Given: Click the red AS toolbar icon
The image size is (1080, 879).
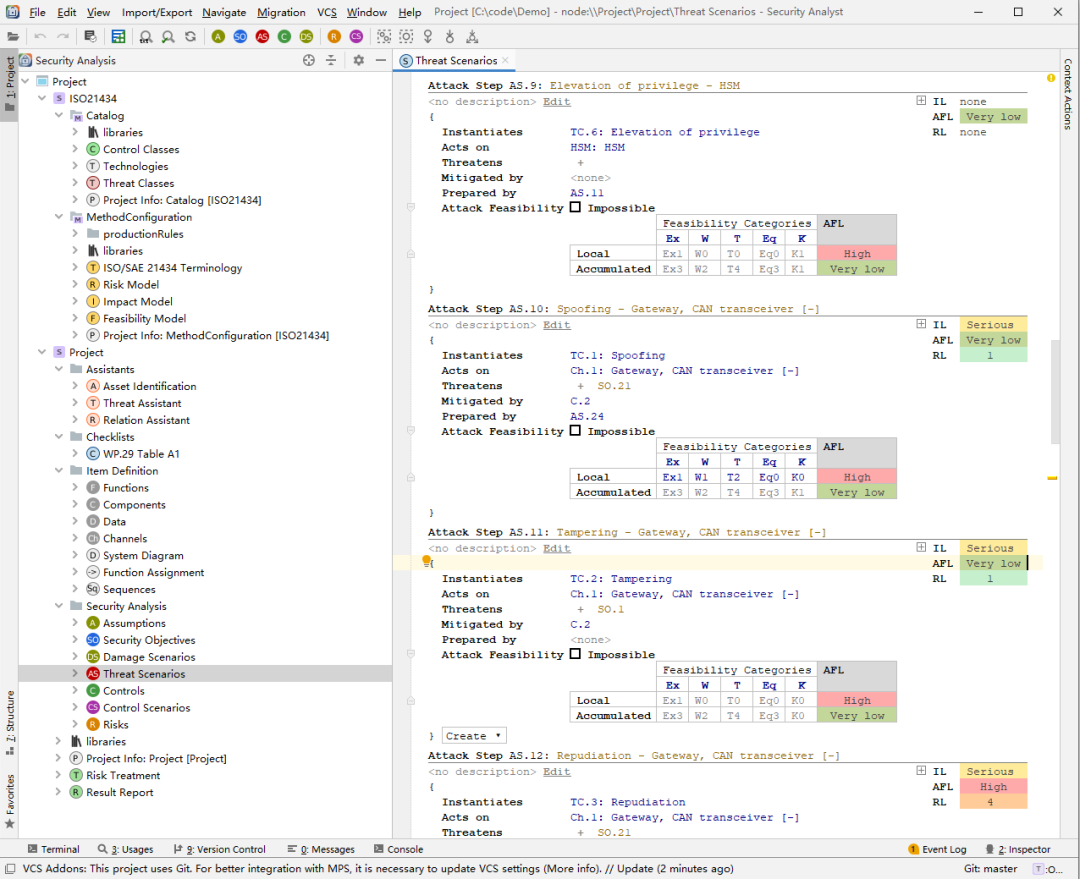Looking at the screenshot, I should pos(262,36).
